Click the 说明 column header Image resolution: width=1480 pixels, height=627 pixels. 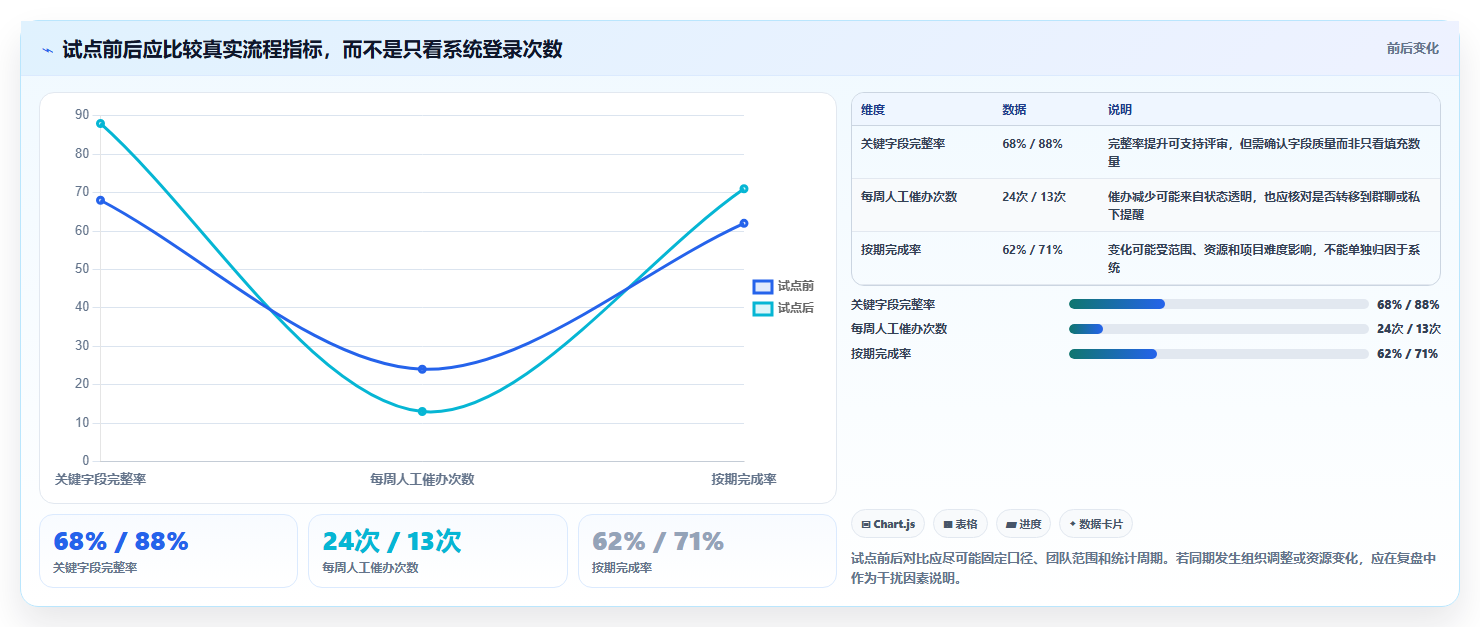pyautogui.click(x=1120, y=110)
